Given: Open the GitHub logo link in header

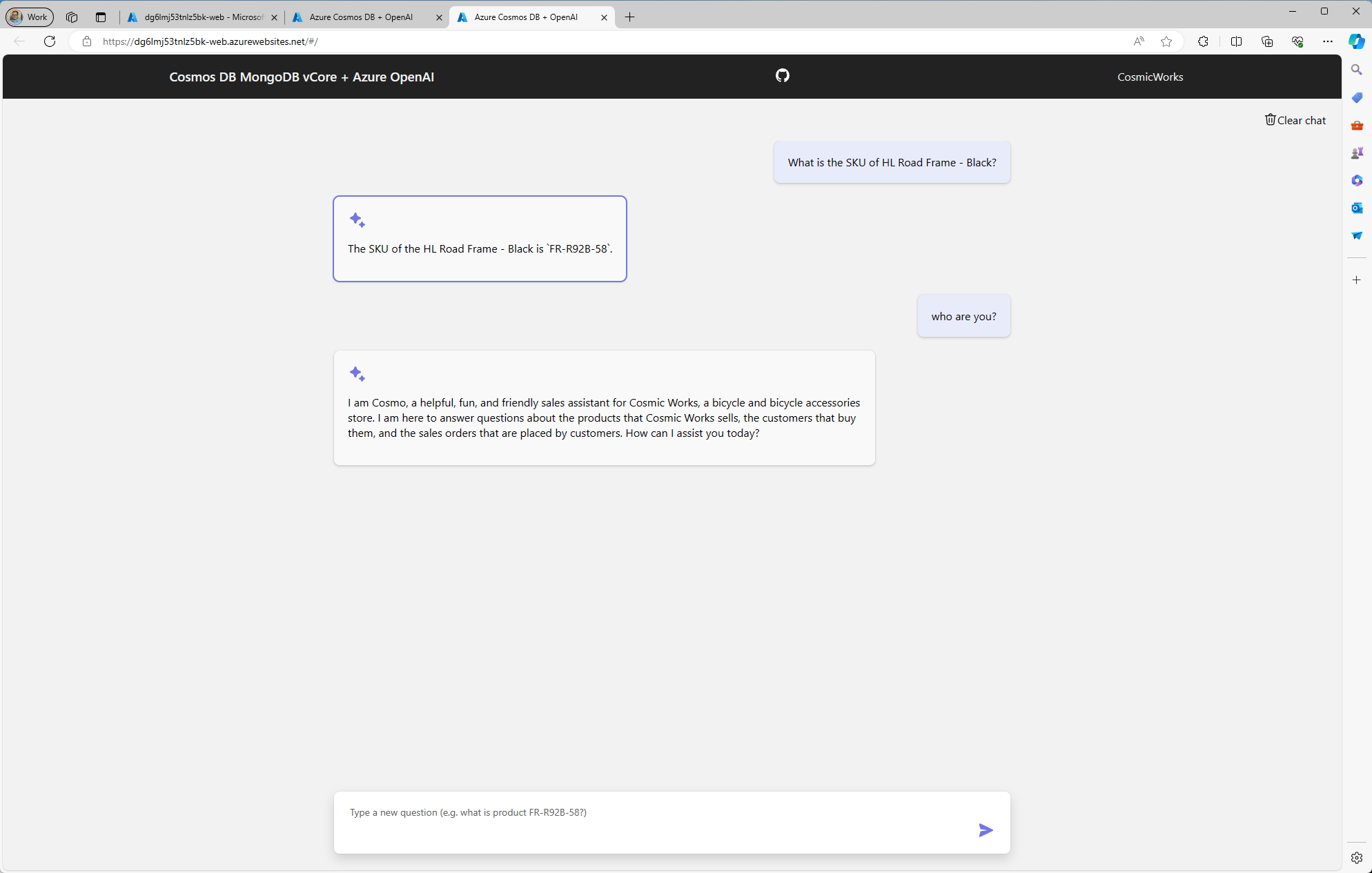Looking at the screenshot, I should tap(782, 76).
